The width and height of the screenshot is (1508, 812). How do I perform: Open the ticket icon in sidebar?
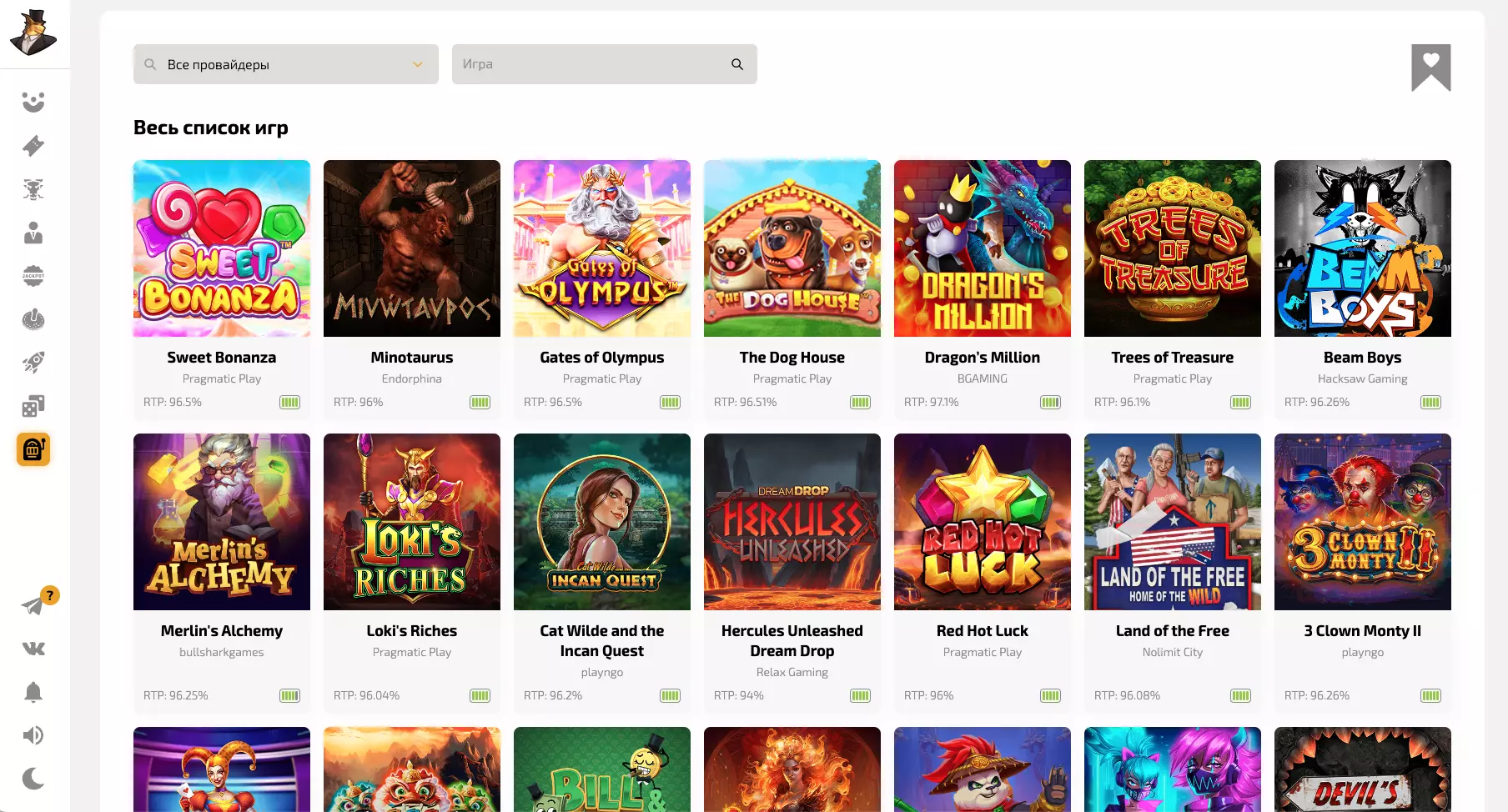point(33,146)
